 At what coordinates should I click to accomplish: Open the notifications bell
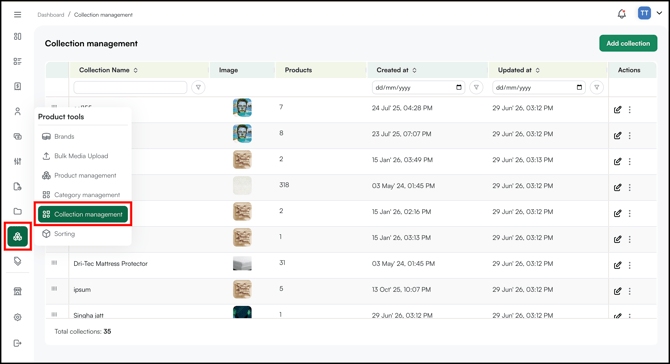(x=622, y=14)
